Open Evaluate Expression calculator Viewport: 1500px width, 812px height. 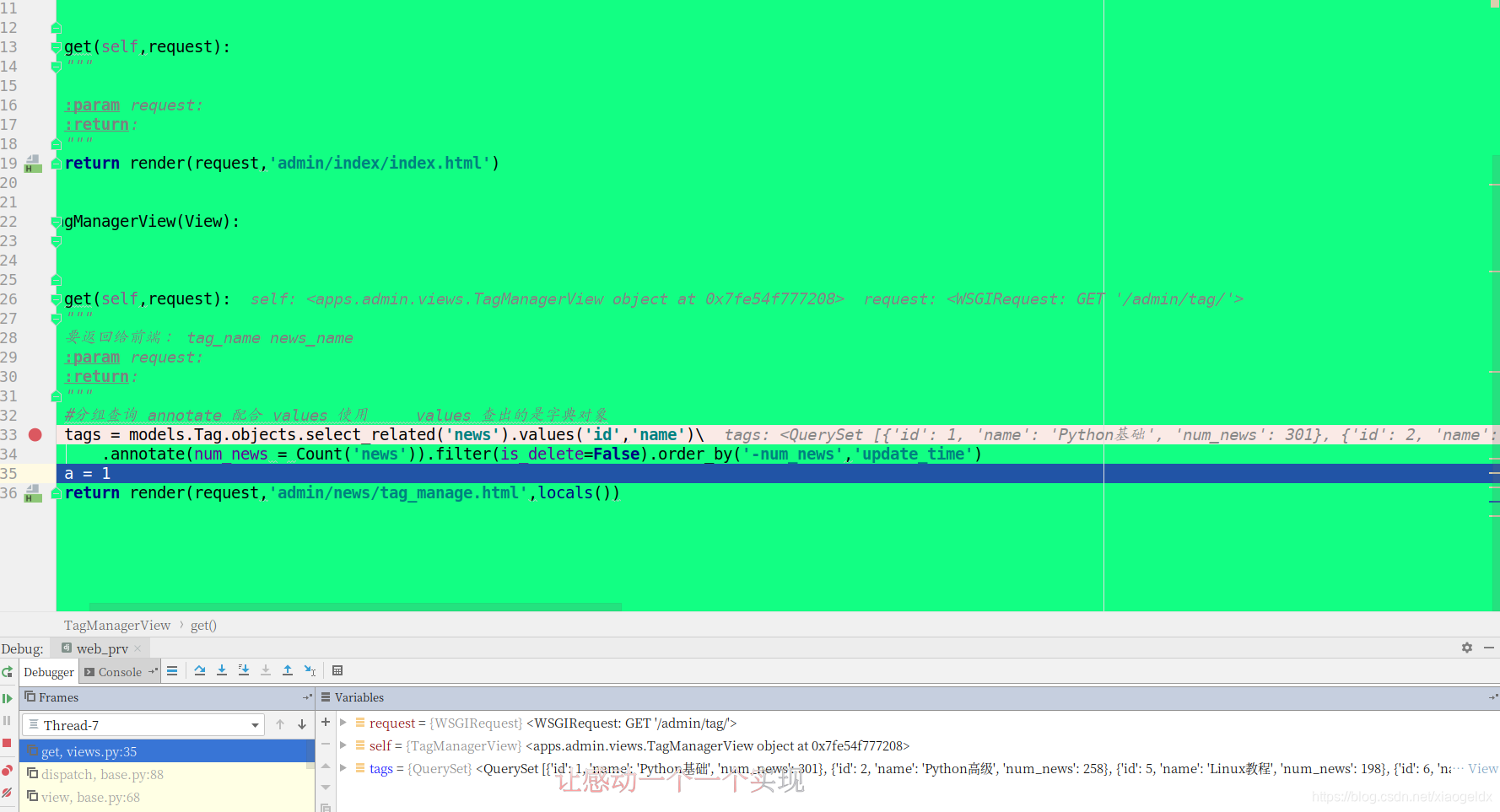337,671
